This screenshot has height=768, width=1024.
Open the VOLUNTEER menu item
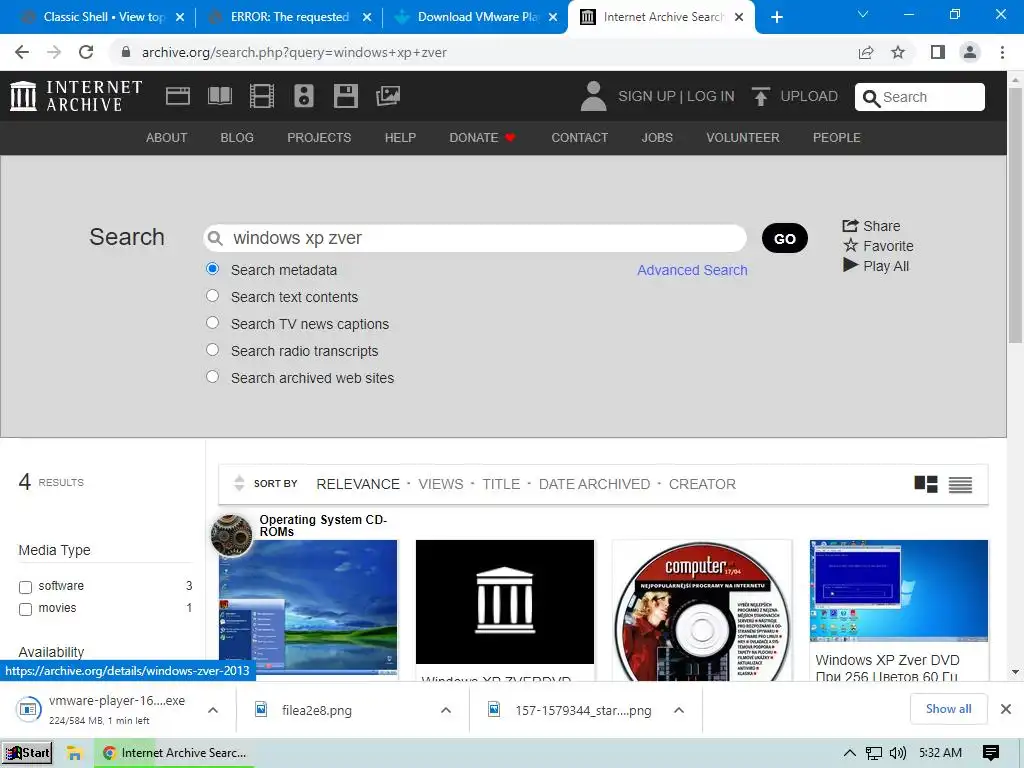743,138
